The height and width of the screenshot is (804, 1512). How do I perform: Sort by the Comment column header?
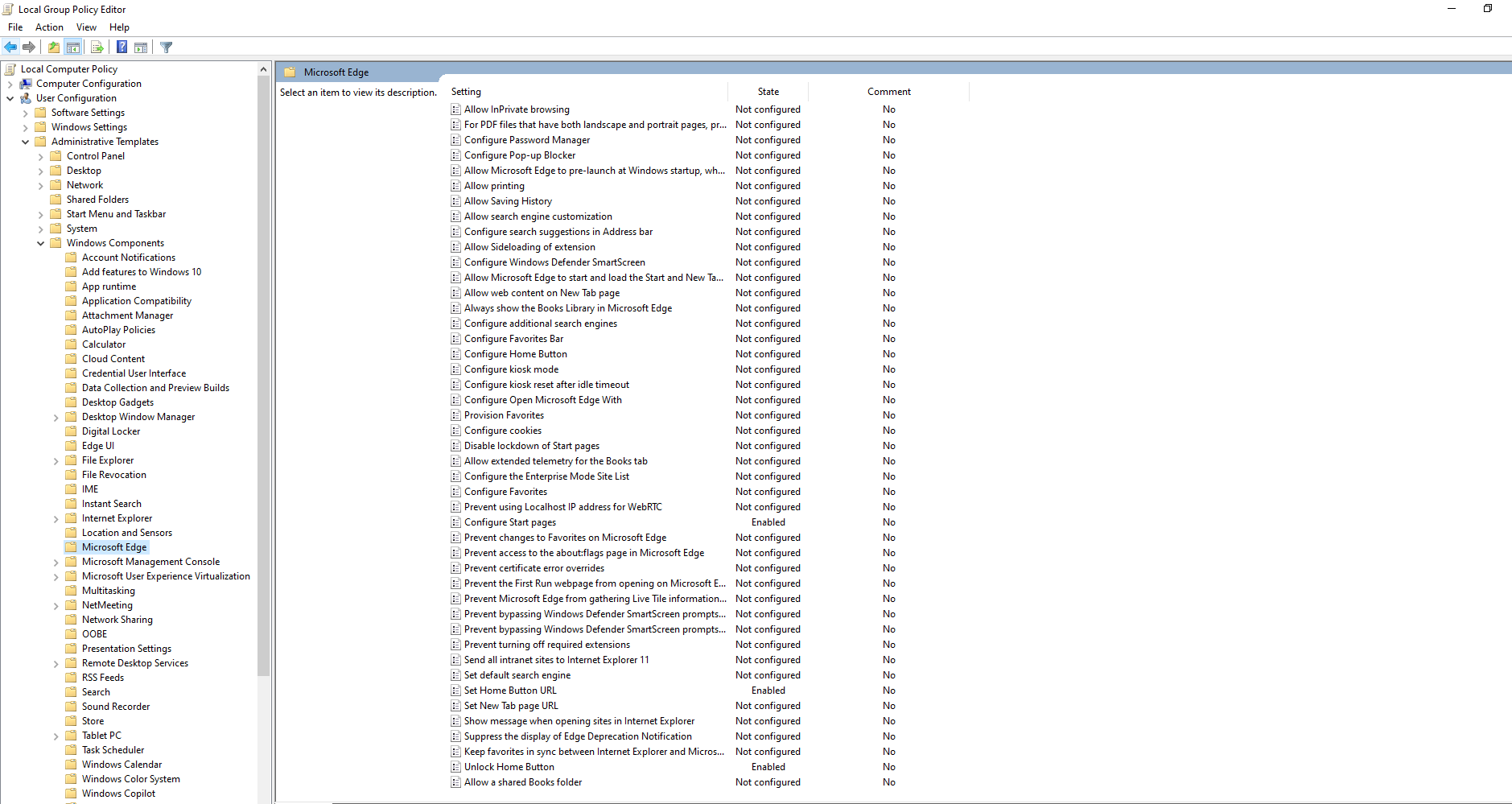(889, 92)
